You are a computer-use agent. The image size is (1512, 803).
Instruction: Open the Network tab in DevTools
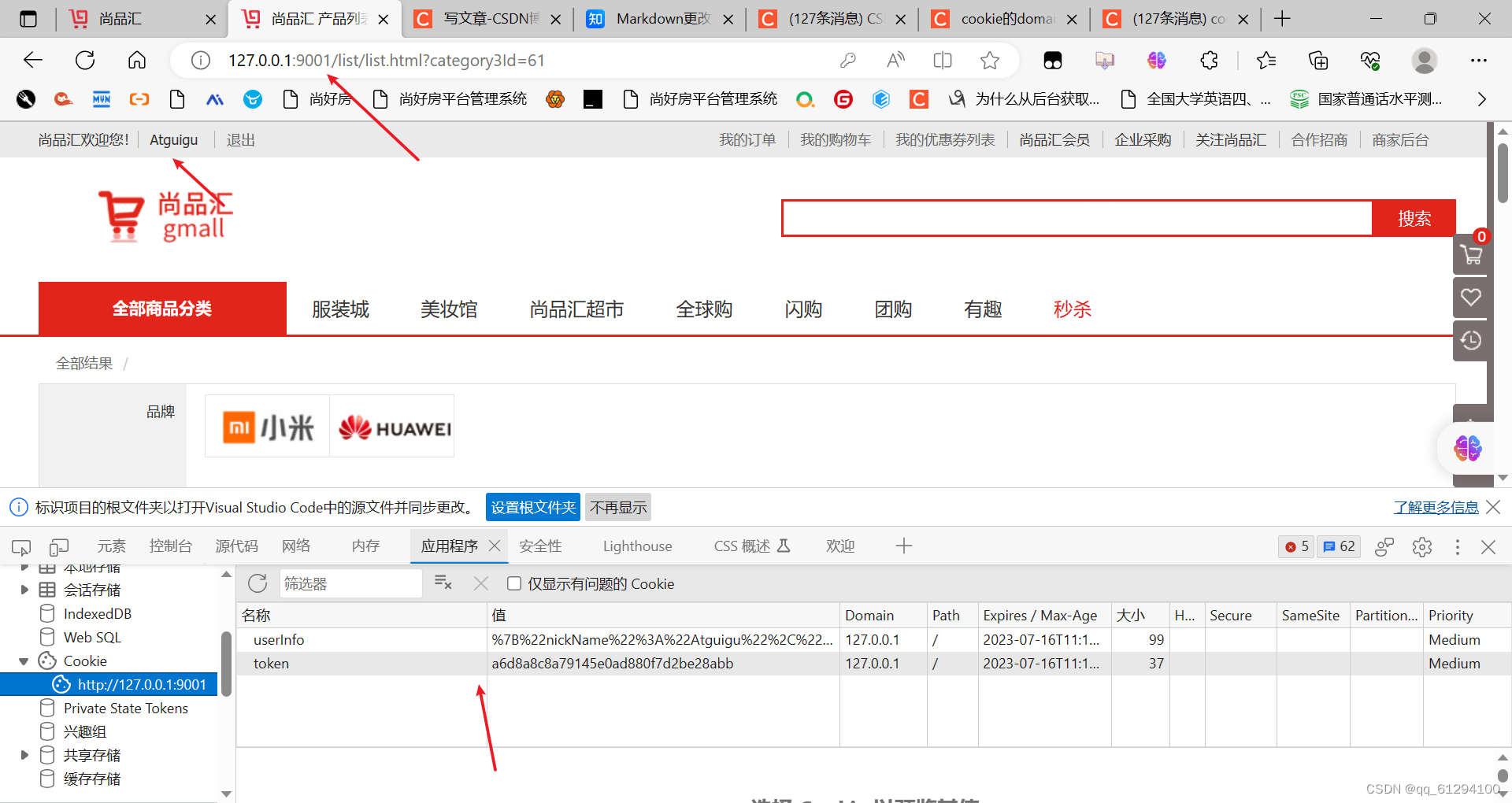(296, 546)
